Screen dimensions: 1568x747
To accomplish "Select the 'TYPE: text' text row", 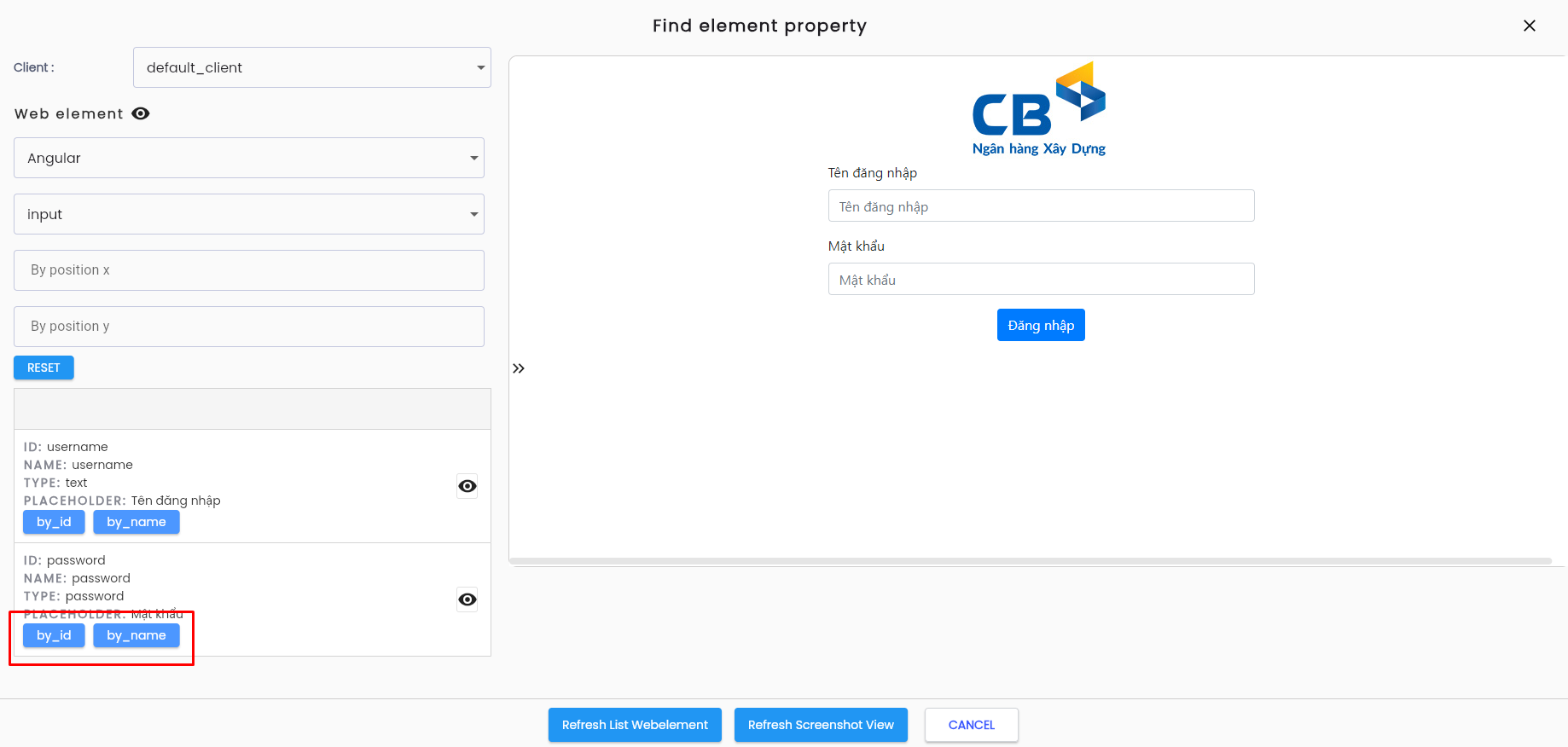I will (55, 483).
